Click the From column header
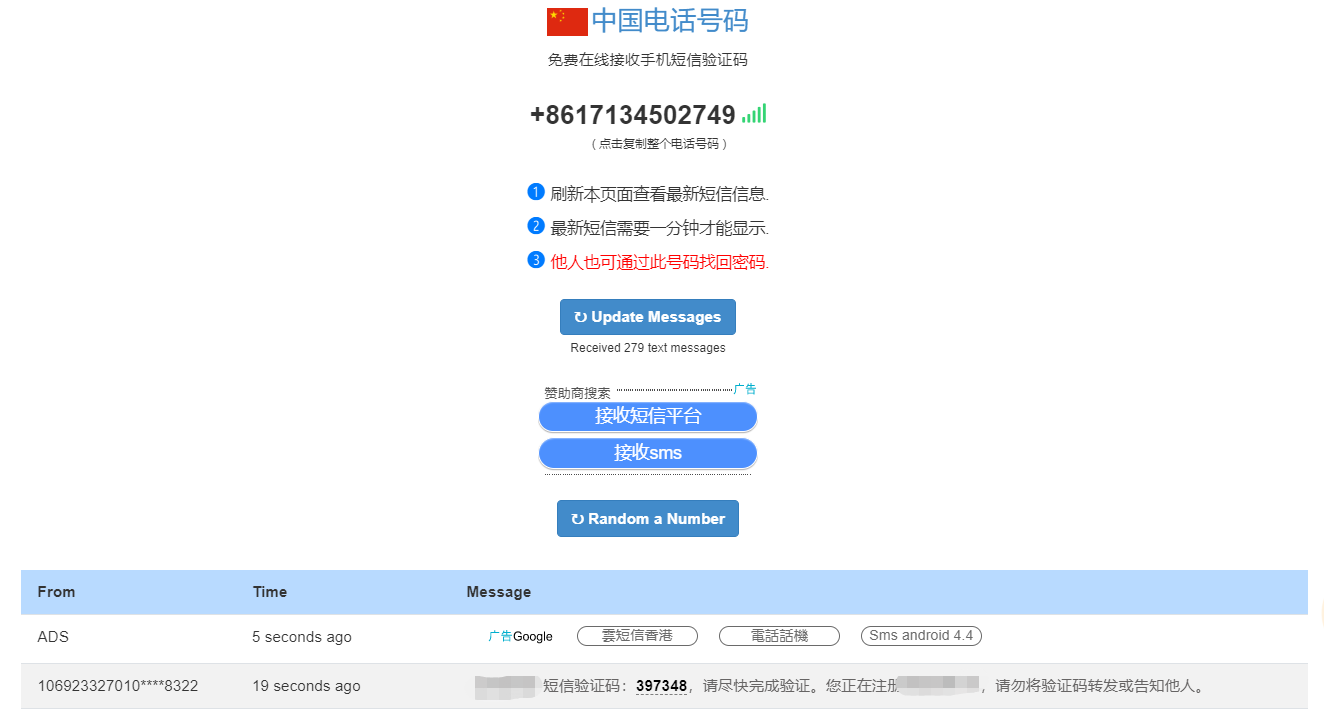The image size is (1324, 725). (x=56, y=591)
